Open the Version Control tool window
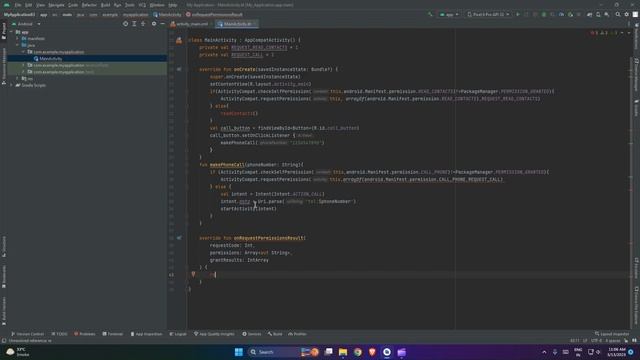Image resolution: width=640 pixels, height=360 pixels. 28,334
